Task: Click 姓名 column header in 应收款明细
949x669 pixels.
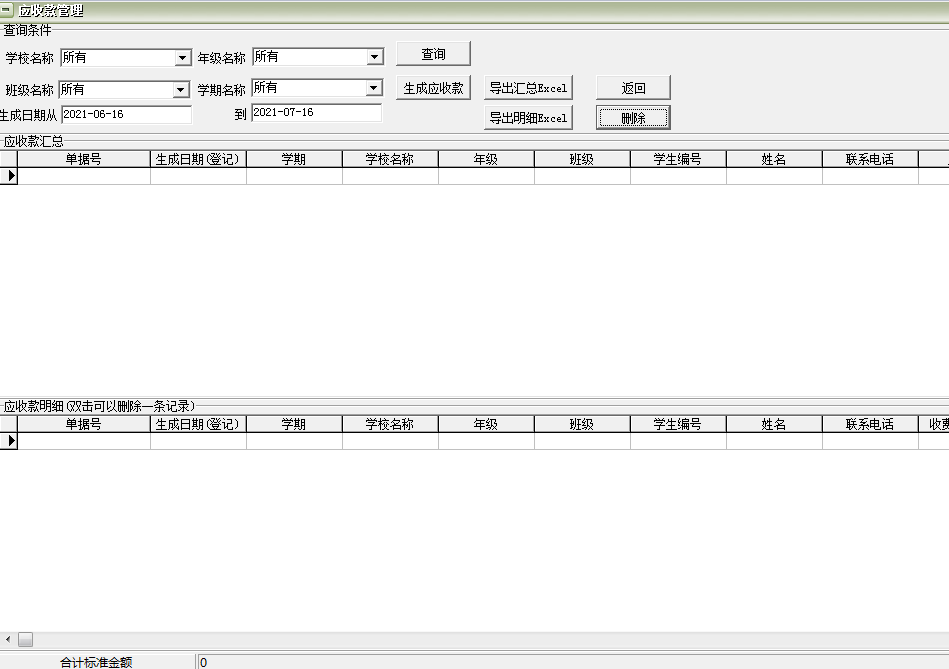Action: click(x=774, y=424)
